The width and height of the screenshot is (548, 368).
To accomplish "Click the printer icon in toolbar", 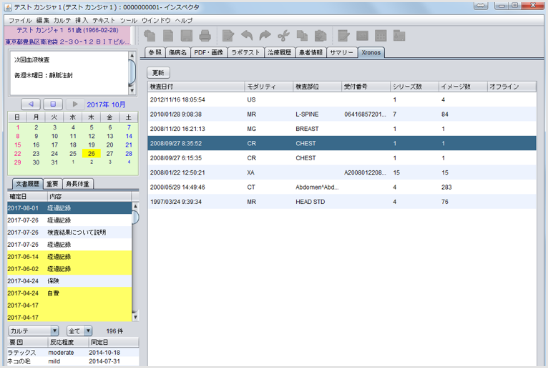I will click(205, 36).
